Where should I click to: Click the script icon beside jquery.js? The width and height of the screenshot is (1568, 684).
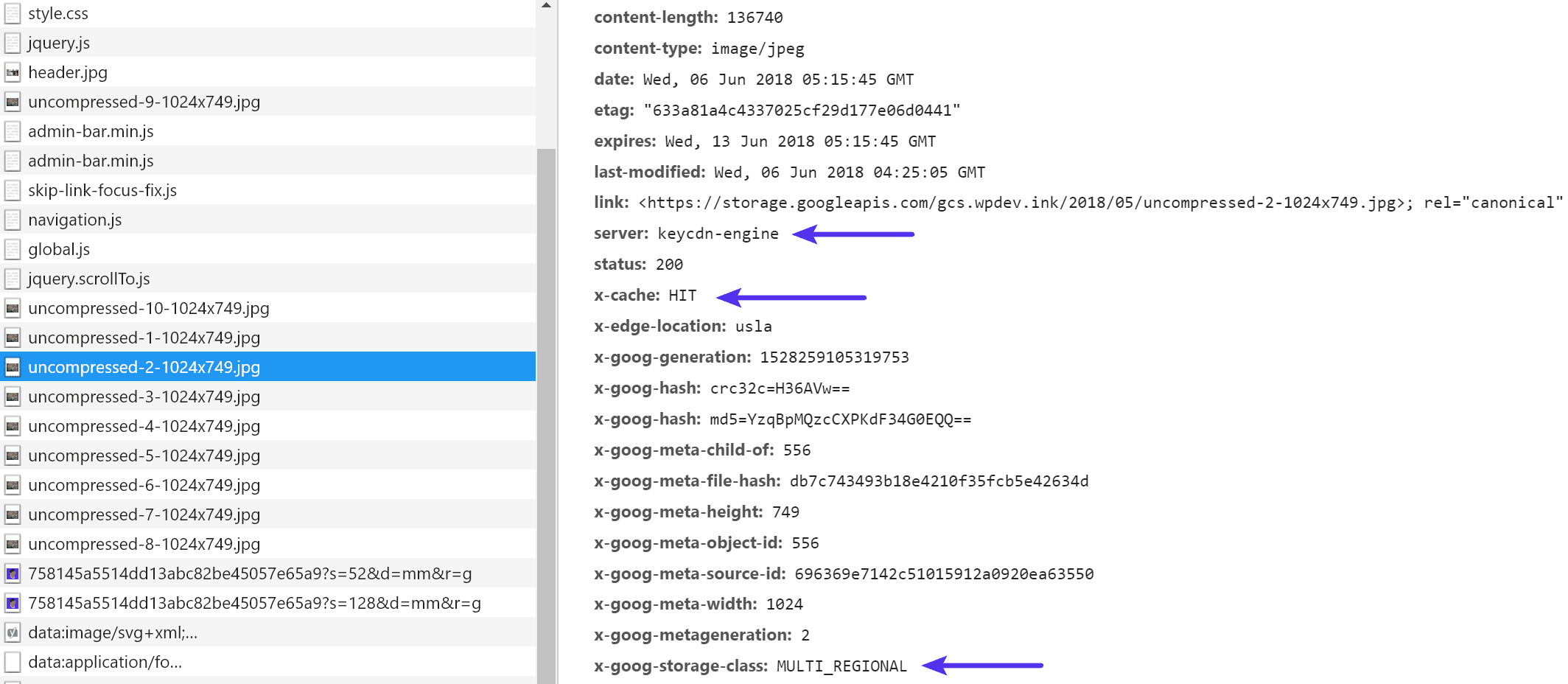[13, 43]
